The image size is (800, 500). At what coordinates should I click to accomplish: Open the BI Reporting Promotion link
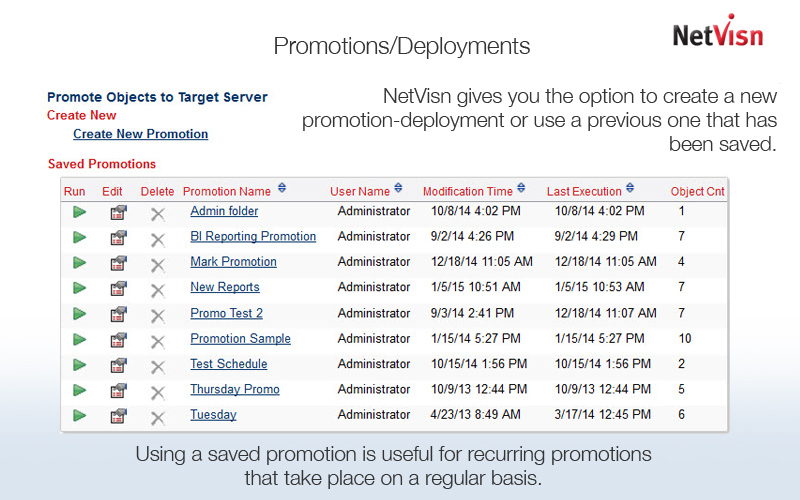click(x=253, y=237)
